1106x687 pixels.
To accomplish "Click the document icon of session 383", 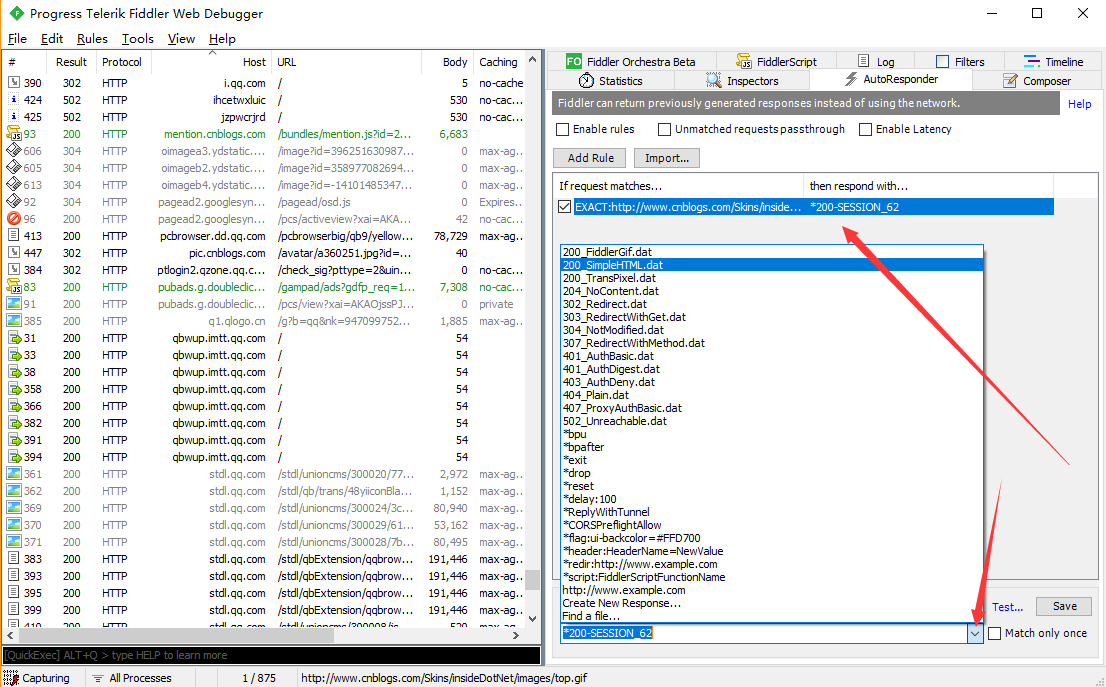I will point(14,559).
